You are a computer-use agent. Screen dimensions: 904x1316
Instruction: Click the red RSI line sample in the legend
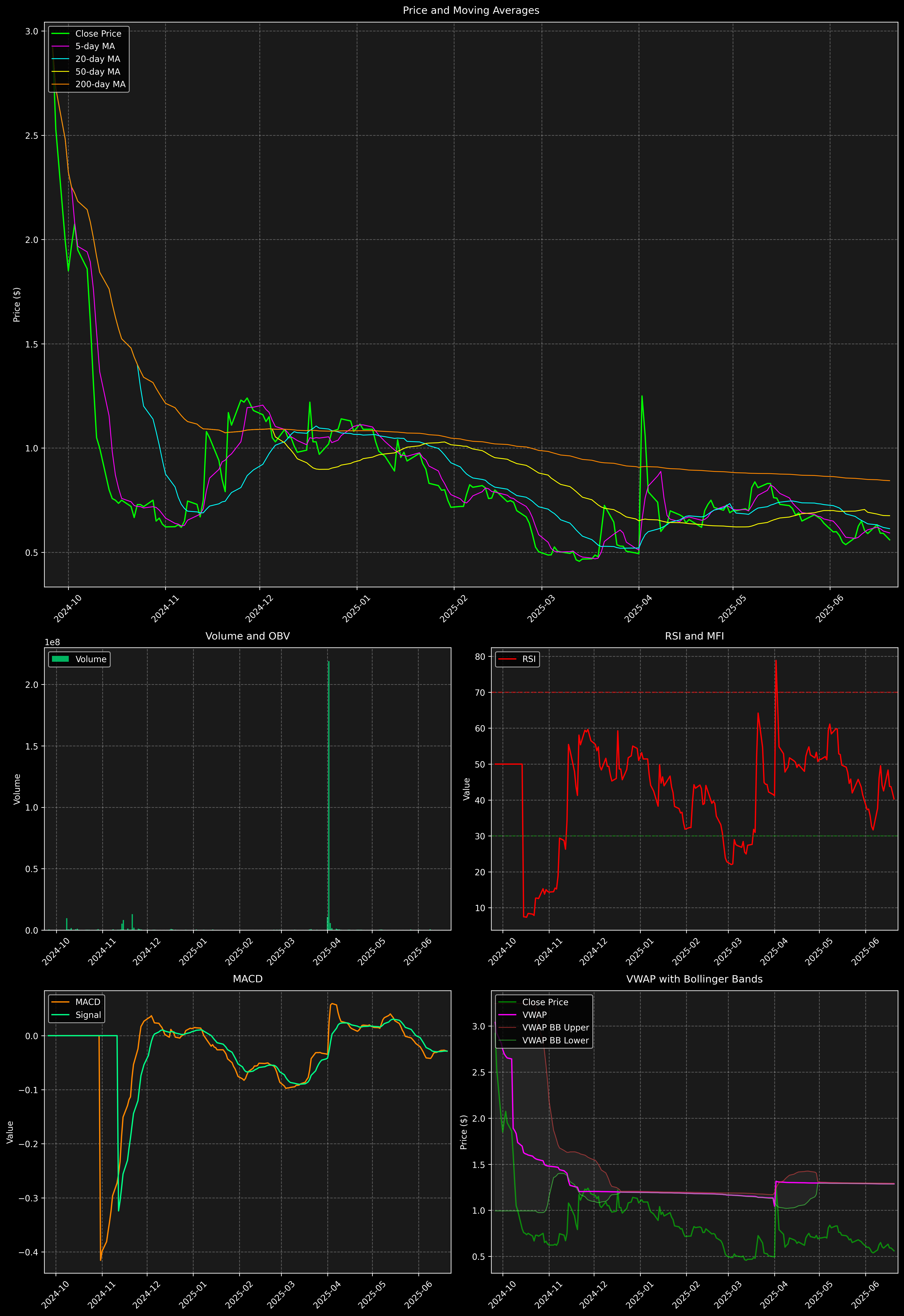point(507,659)
